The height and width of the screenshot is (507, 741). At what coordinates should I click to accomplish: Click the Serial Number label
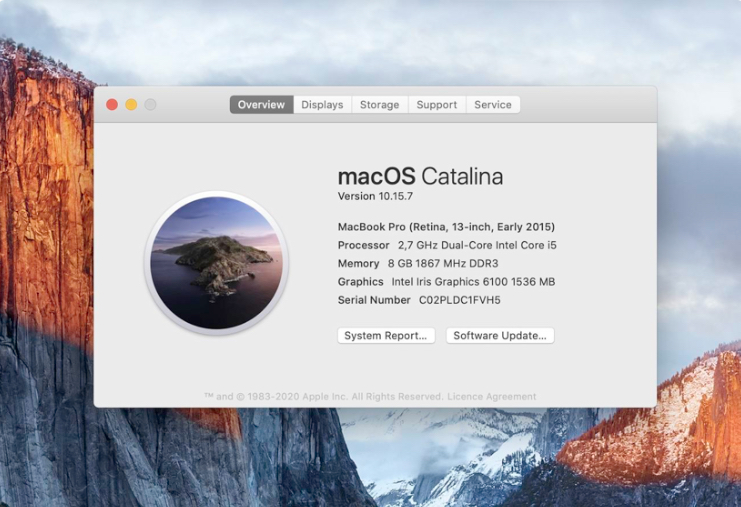pyautogui.click(x=374, y=300)
